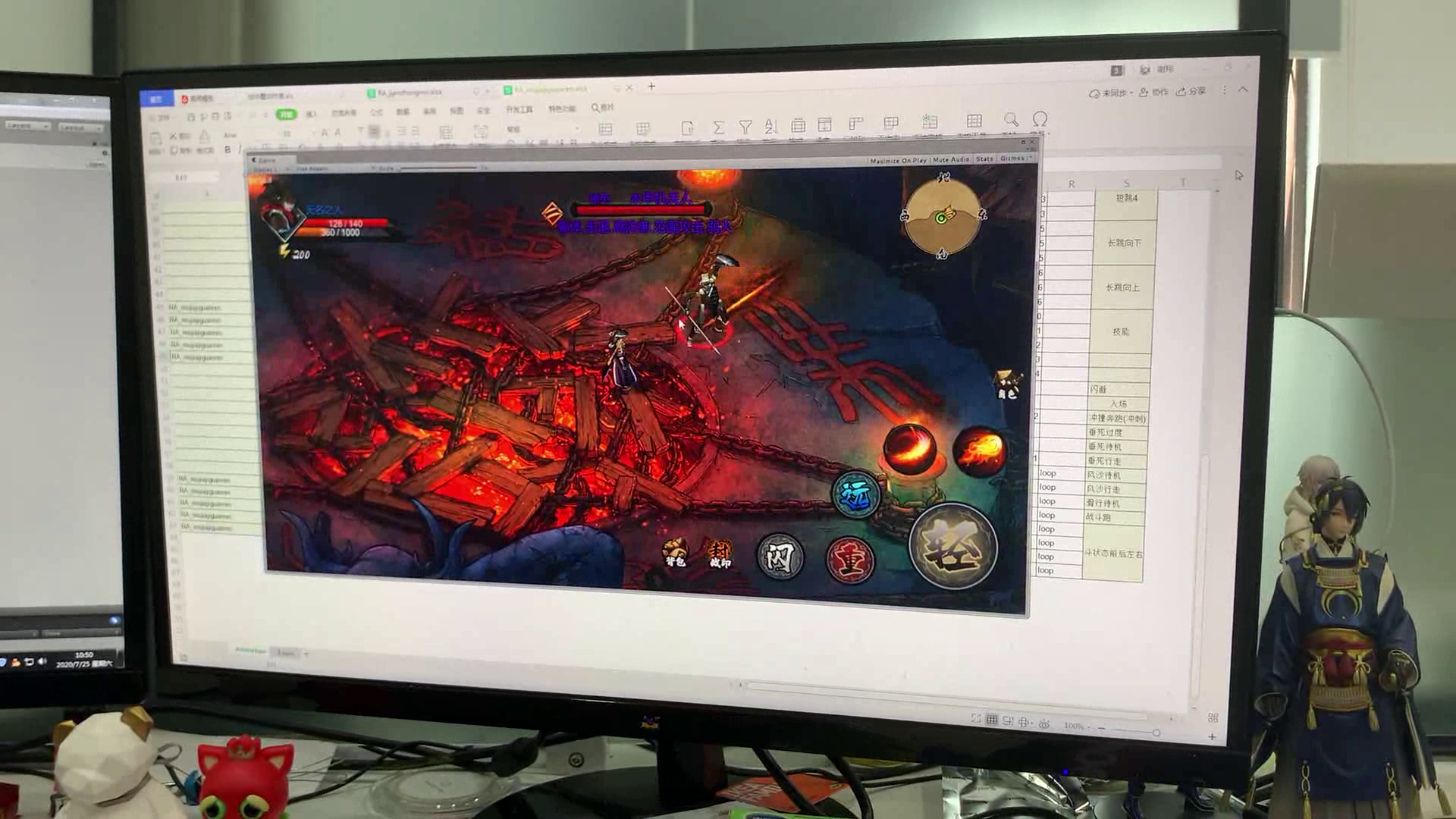
Task: Toggle Mute Audio in Game view
Action: click(951, 160)
